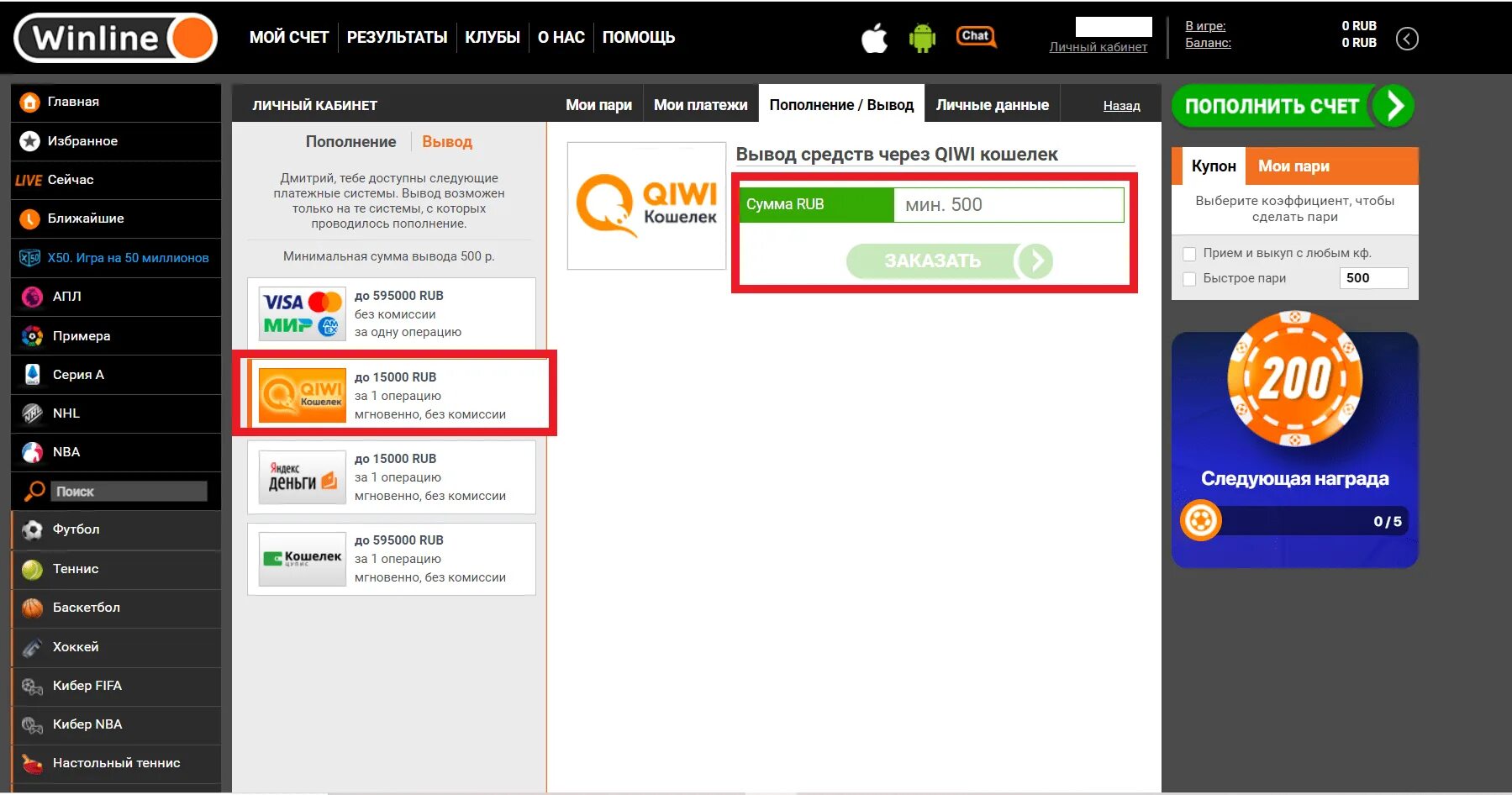
Task: Select the Серия А league icon
Action: click(x=32, y=375)
